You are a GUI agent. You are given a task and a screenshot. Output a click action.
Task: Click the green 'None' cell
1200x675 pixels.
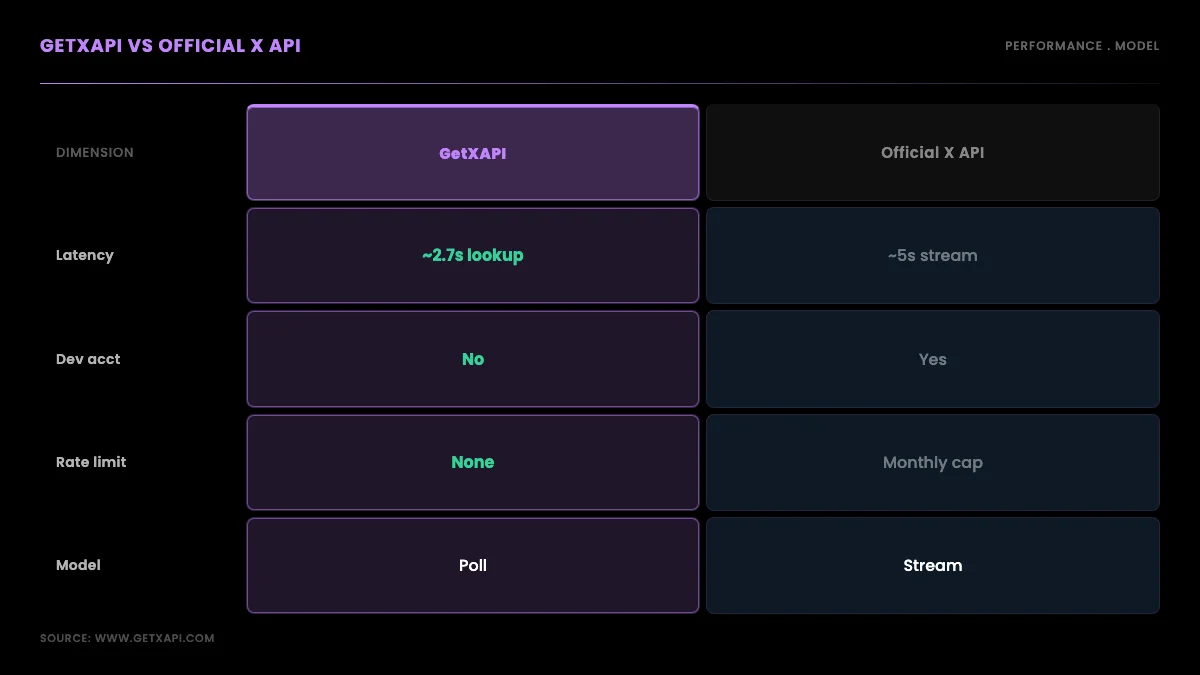(473, 462)
